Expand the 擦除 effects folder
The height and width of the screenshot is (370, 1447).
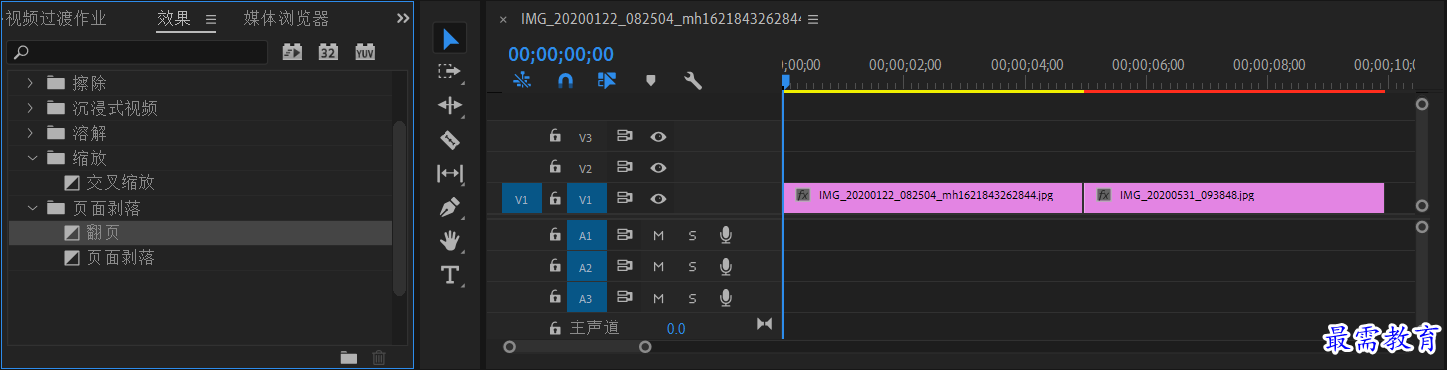click(31, 82)
